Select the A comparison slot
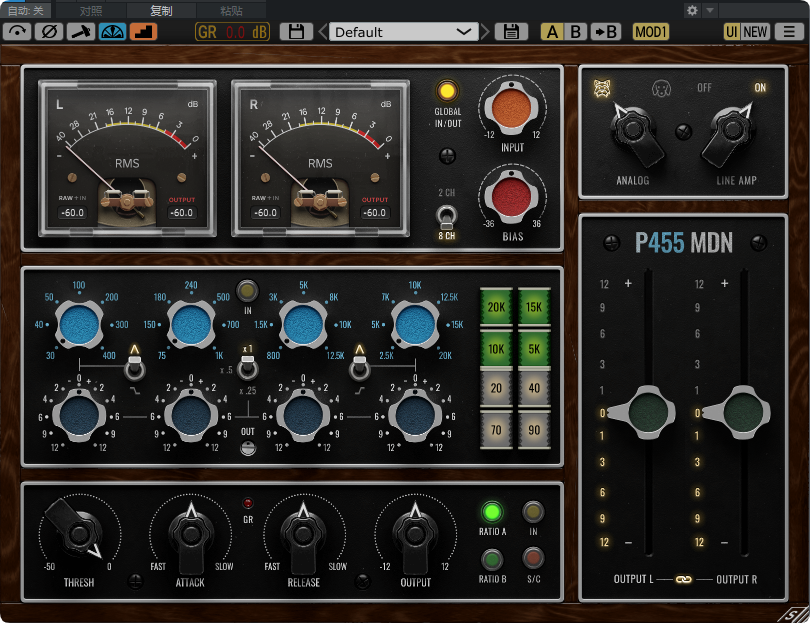The image size is (810, 623). 552,32
